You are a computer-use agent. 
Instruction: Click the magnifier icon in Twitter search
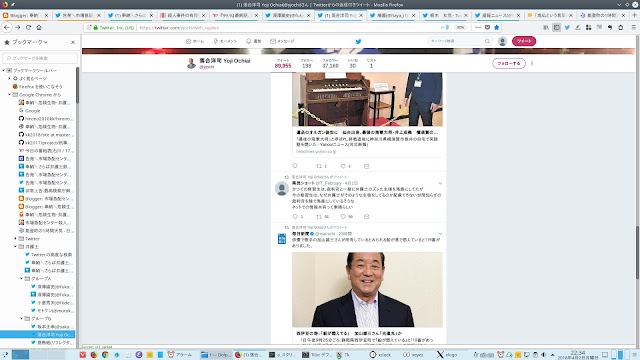(x=487, y=41)
